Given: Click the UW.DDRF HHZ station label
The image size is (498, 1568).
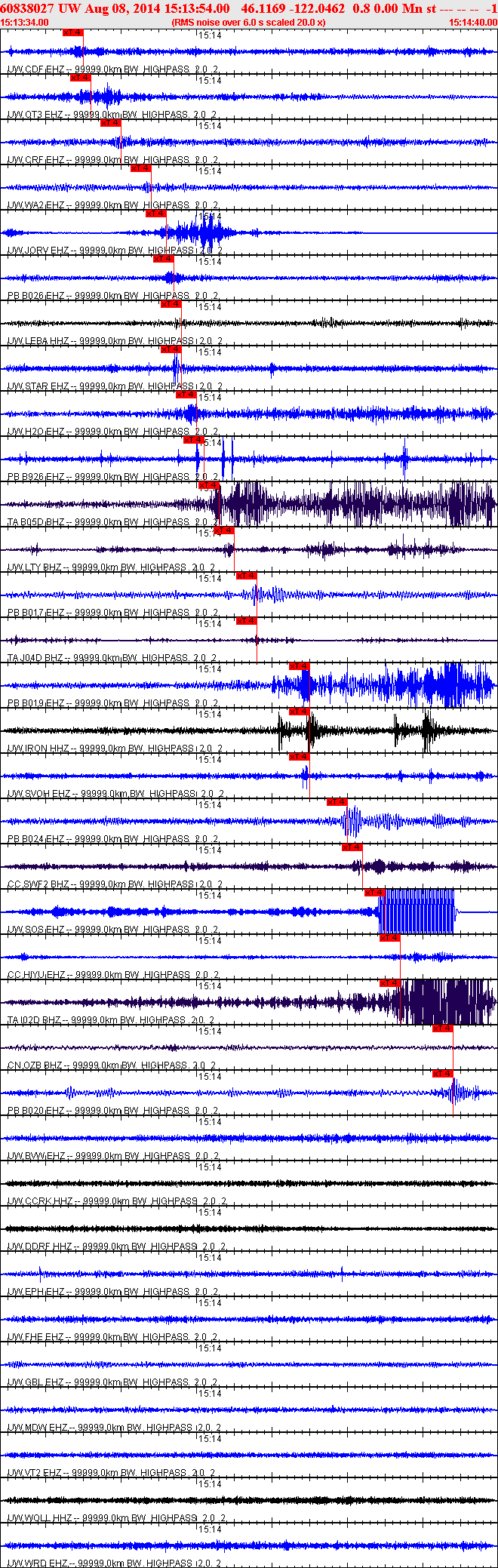Looking at the screenshot, I should point(40,1247).
